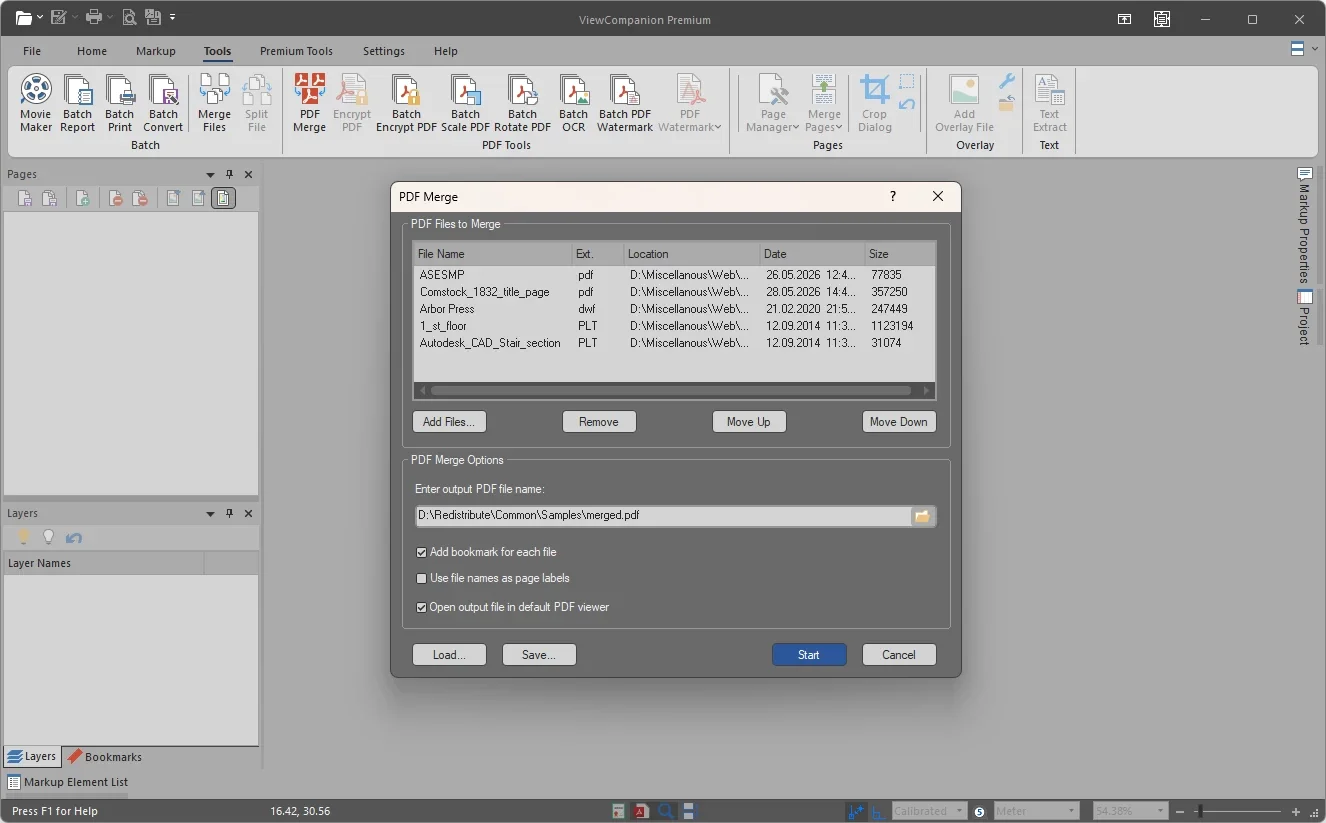Viewport: 1326px width, 823px height.
Task: Select the Arbor Press file row
Action: click(674, 309)
